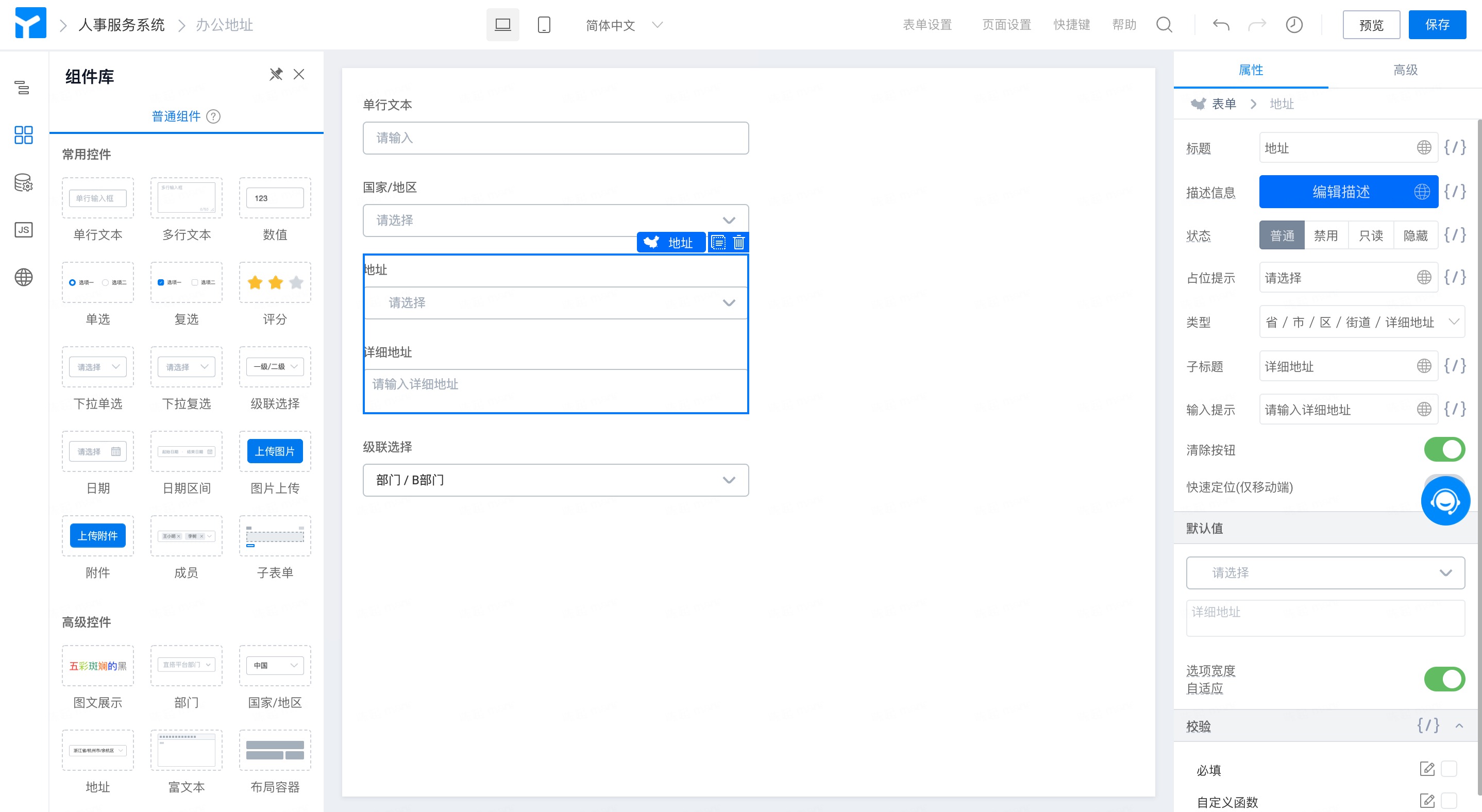
Task: Check the 必填 validation checkbox
Action: (1449, 769)
